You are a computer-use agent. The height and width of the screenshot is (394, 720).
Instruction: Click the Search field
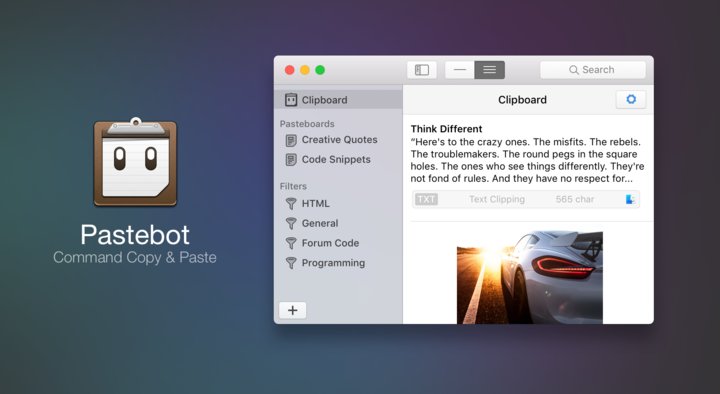click(x=592, y=70)
